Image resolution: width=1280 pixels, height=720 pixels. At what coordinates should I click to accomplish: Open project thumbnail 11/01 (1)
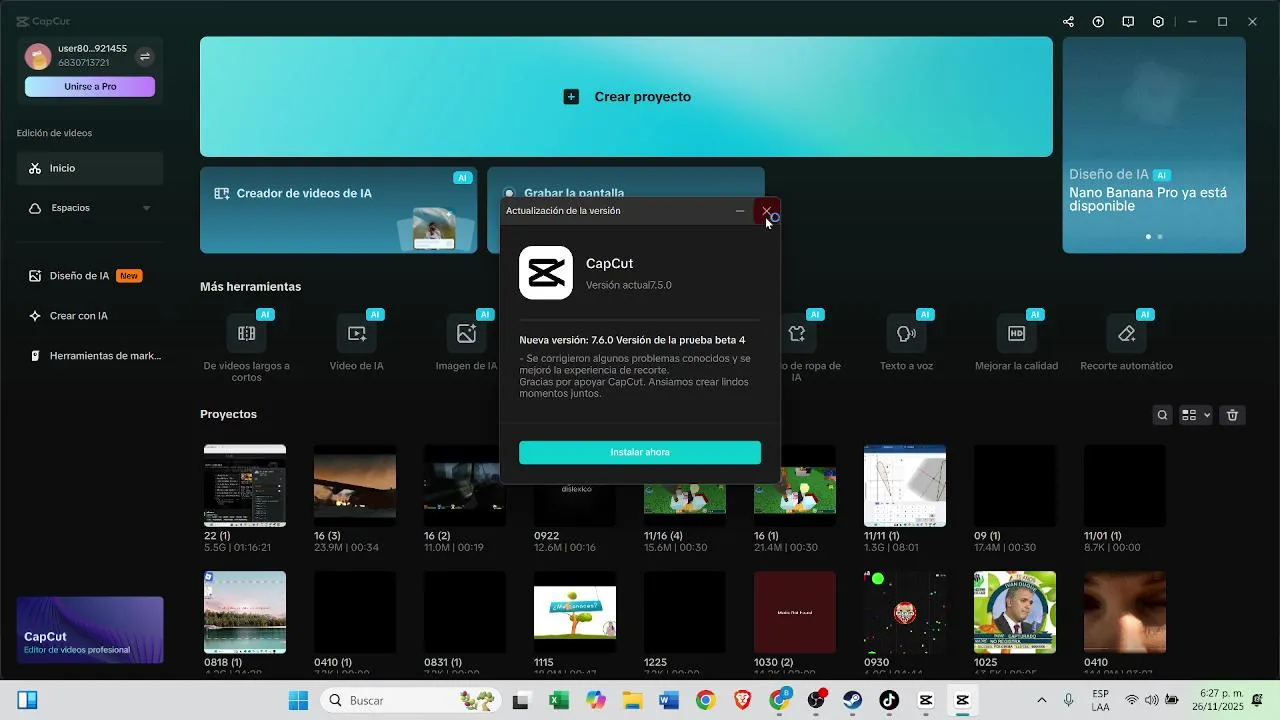click(1125, 486)
